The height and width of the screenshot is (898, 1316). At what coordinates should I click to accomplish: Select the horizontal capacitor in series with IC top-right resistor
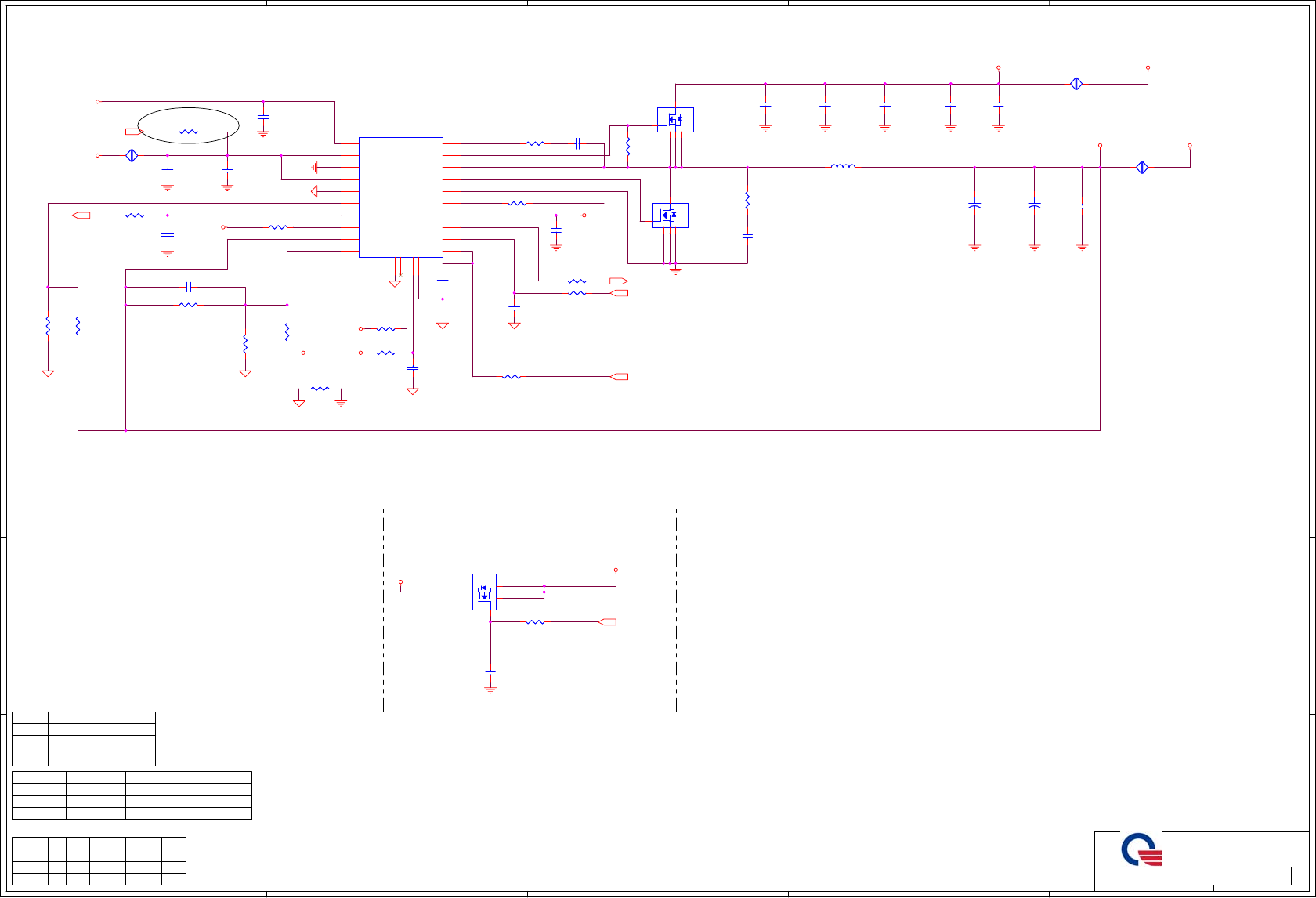[x=577, y=144]
